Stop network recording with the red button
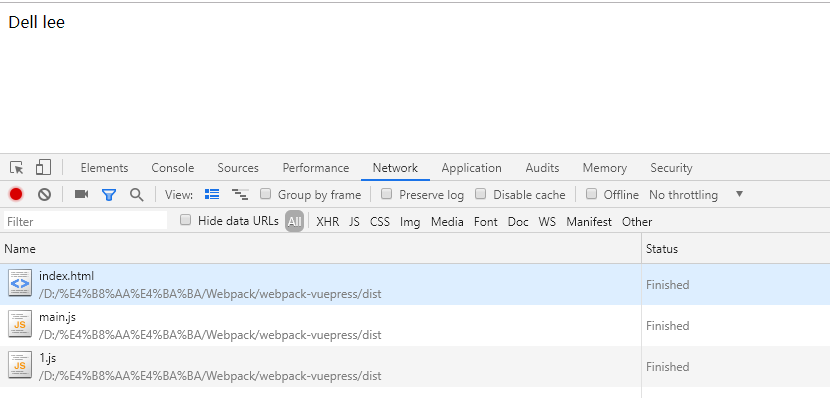The height and width of the screenshot is (398, 830). [x=16, y=194]
